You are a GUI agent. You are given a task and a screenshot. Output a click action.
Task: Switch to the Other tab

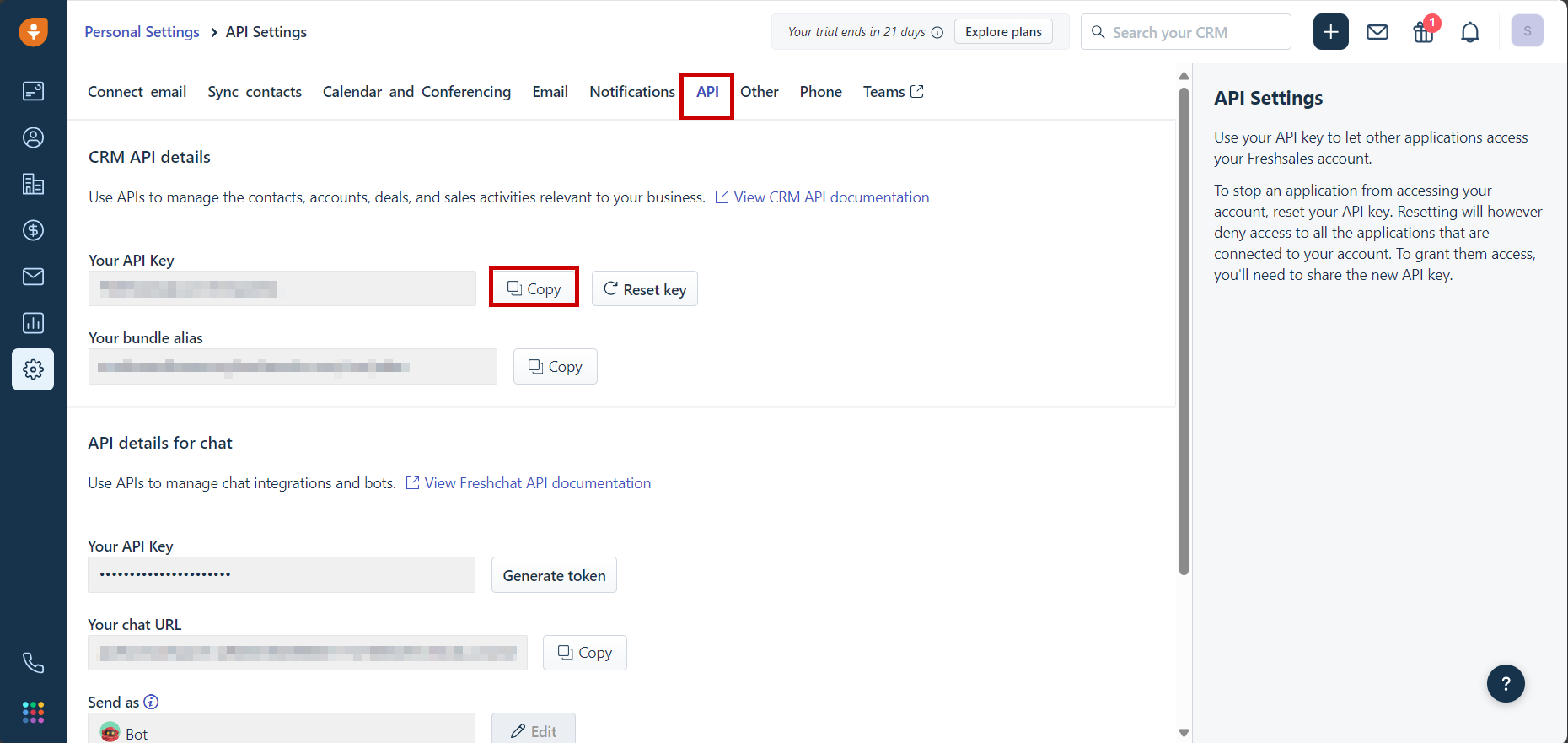point(760,92)
